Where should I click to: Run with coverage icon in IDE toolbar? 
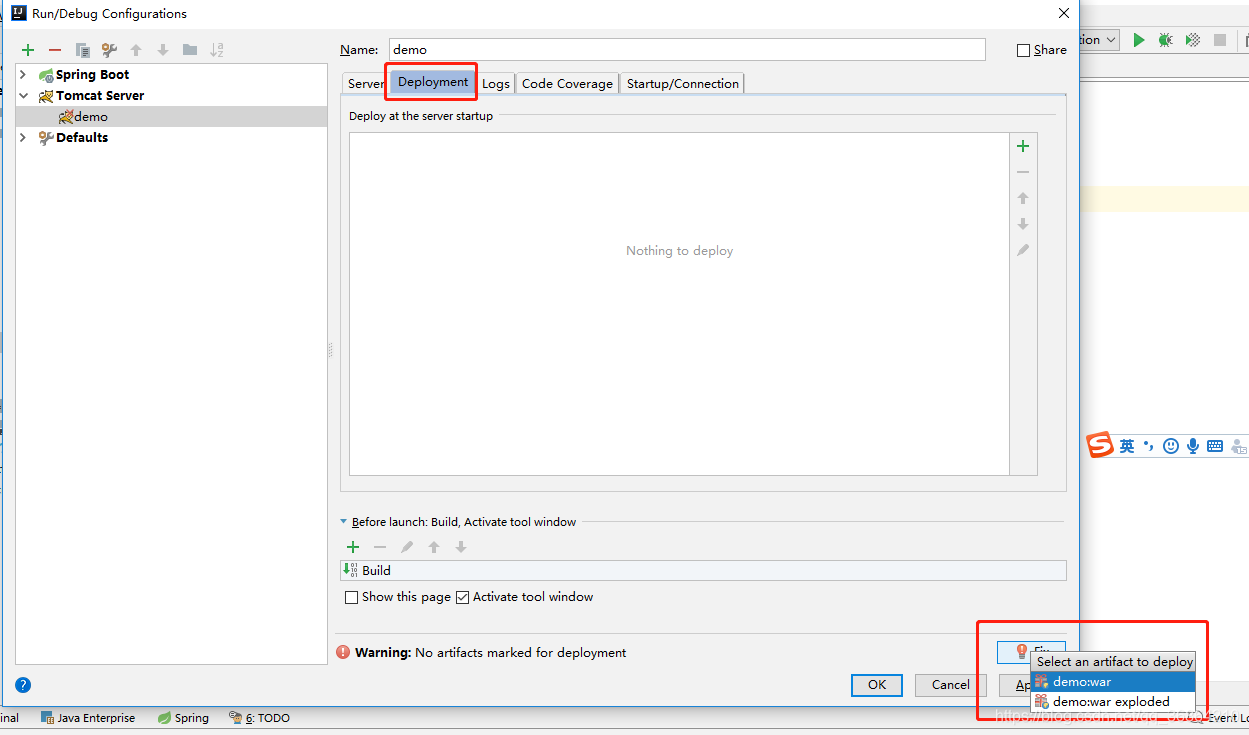(1193, 40)
